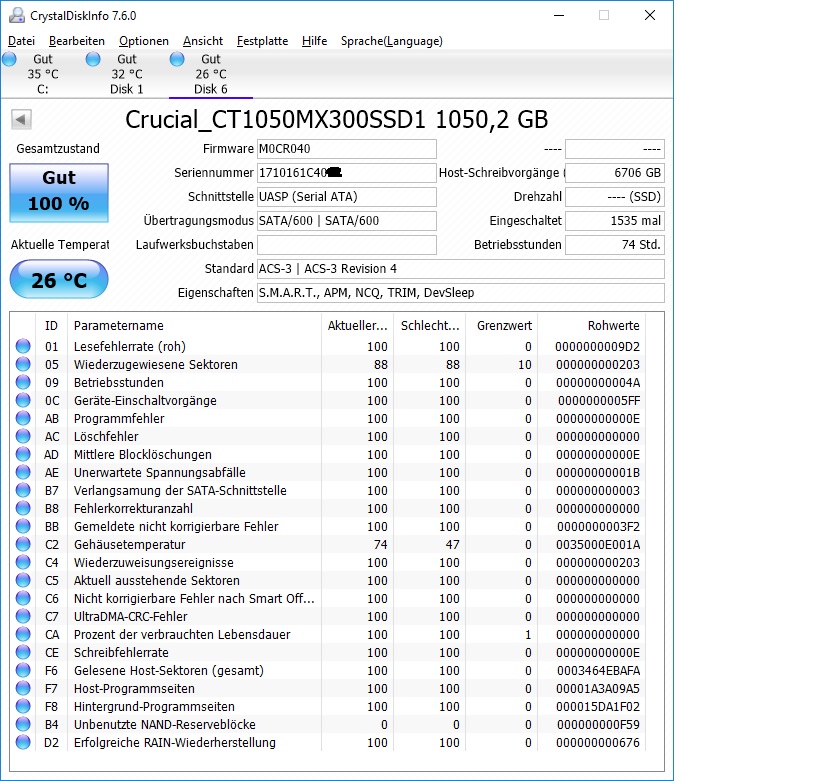Click the Grenzwert column header
The width and height of the screenshot is (826, 781).
coord(502,325)
